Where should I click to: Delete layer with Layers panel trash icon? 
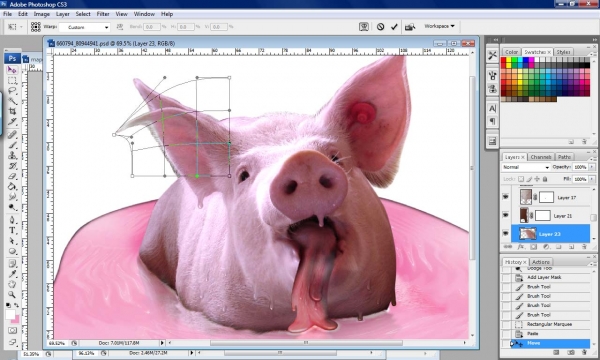coord(584,247)
